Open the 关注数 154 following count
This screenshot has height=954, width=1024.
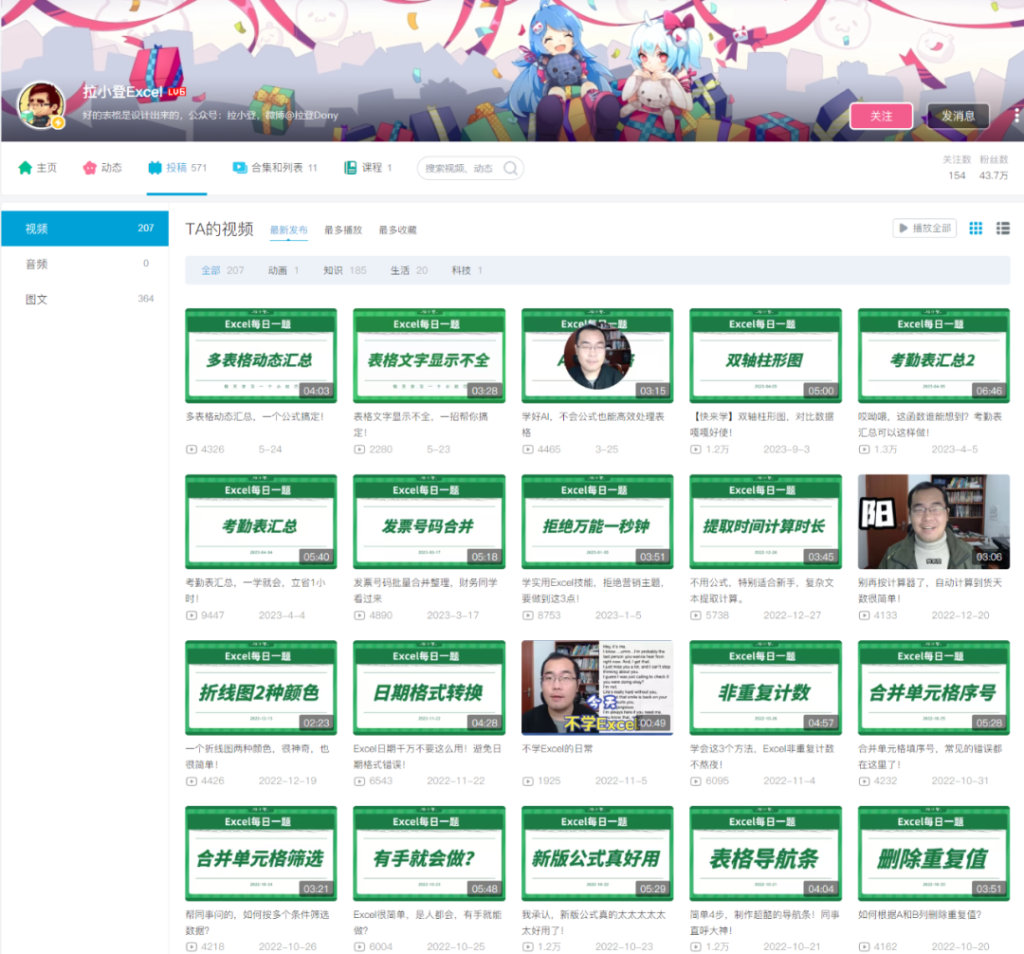[x=957, y=168]
